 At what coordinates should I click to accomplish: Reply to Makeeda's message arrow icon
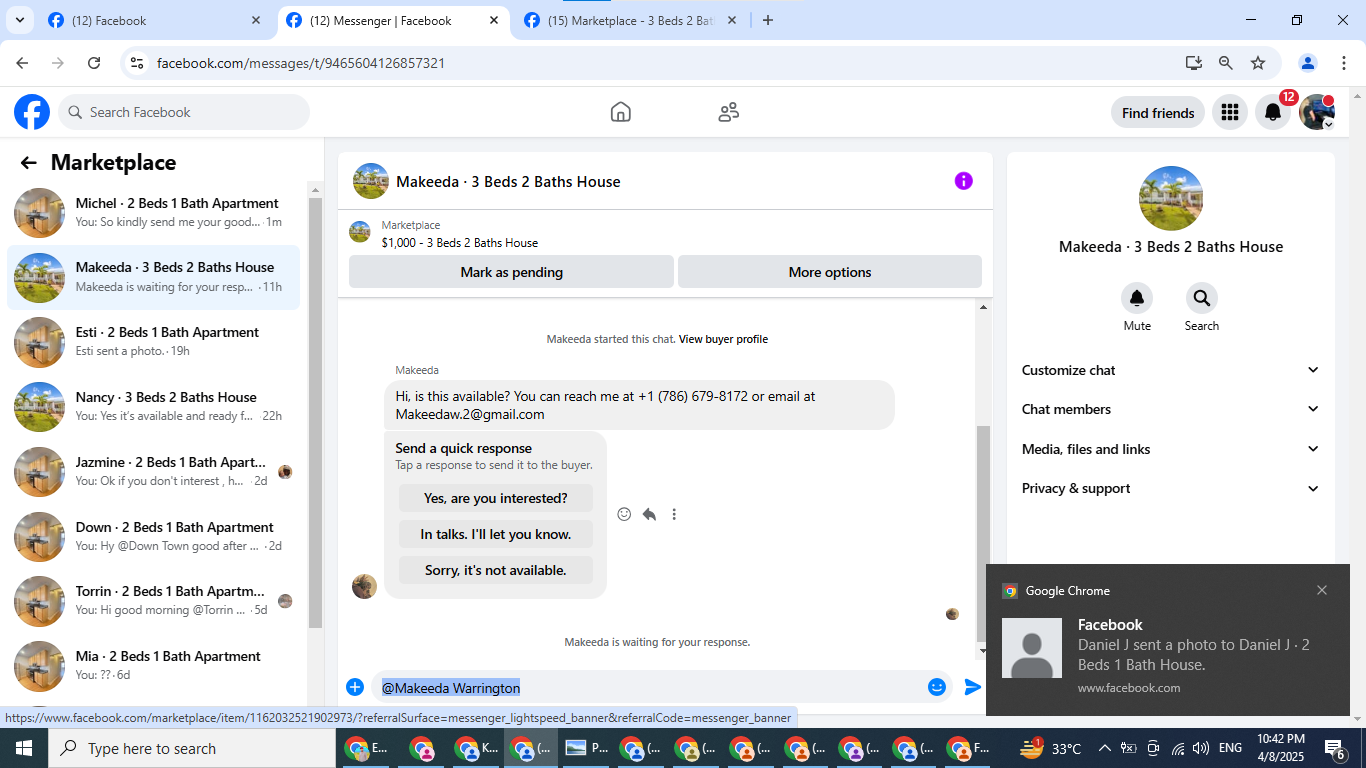(649, 514)
